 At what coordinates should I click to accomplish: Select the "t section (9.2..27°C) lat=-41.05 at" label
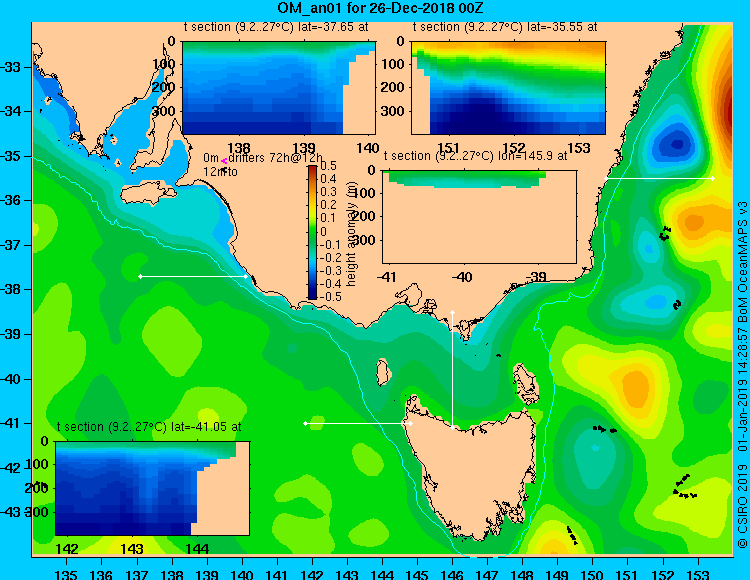149,427
